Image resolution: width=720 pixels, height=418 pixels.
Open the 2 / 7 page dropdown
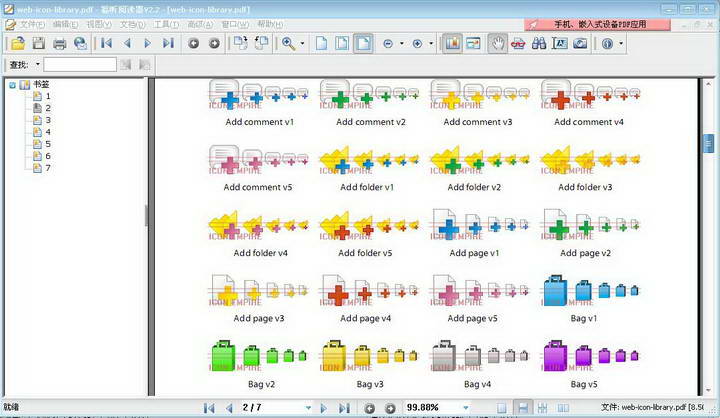[308, 407]
